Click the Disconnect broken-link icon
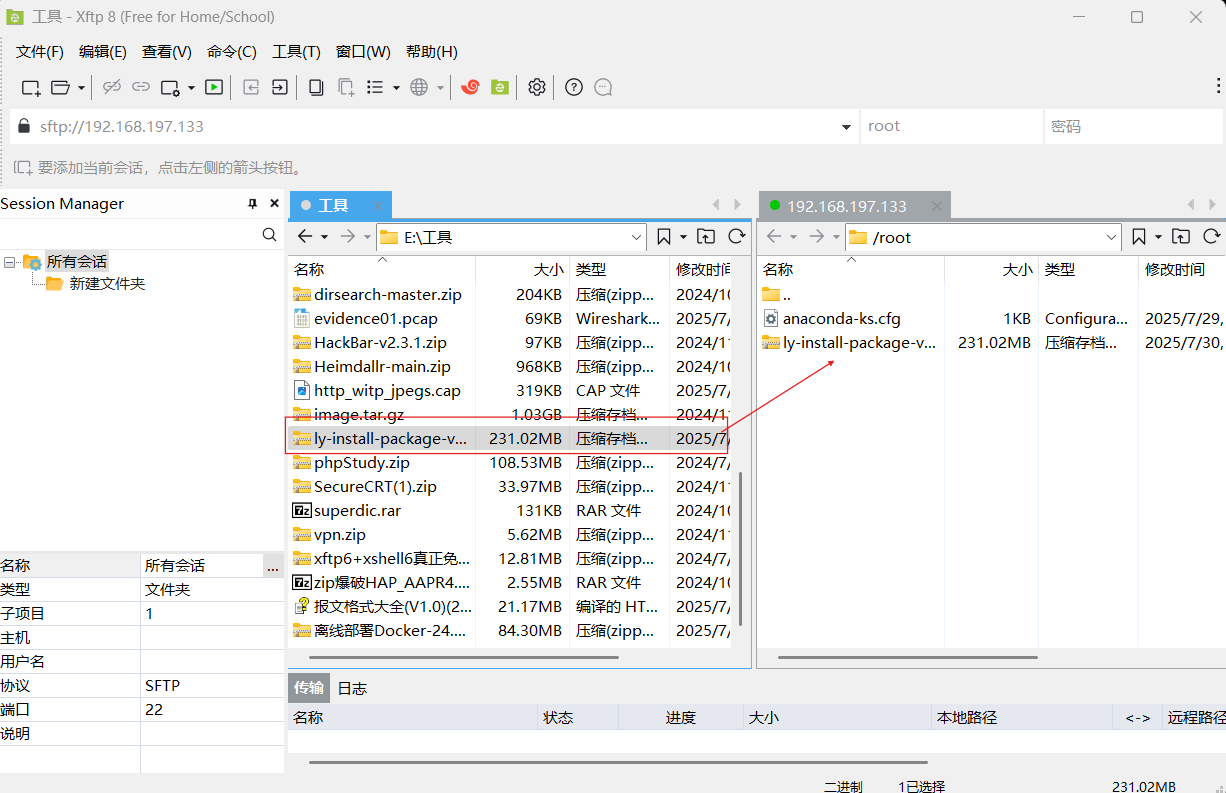The width and height of the screenshot is (1226, 793). point(112,88)
